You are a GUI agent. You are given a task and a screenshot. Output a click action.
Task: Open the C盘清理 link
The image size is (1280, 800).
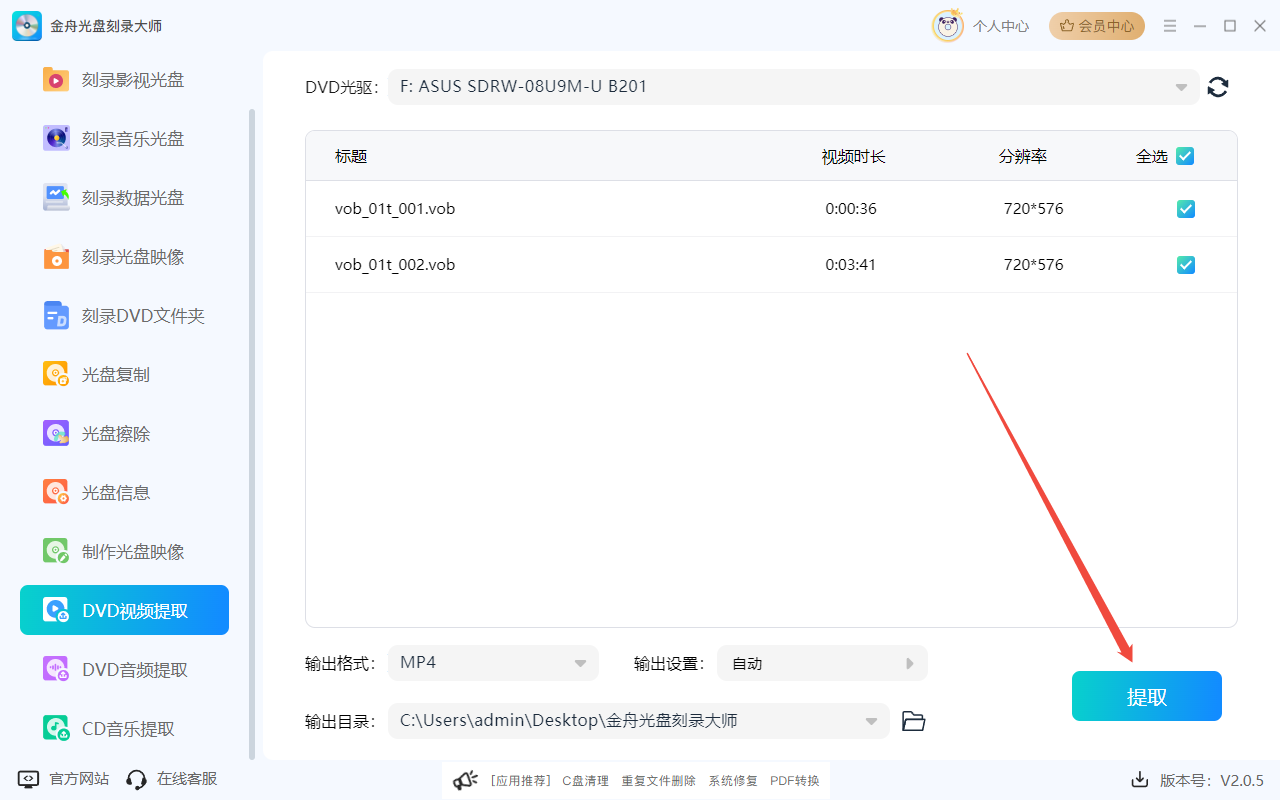click(585, 781)
